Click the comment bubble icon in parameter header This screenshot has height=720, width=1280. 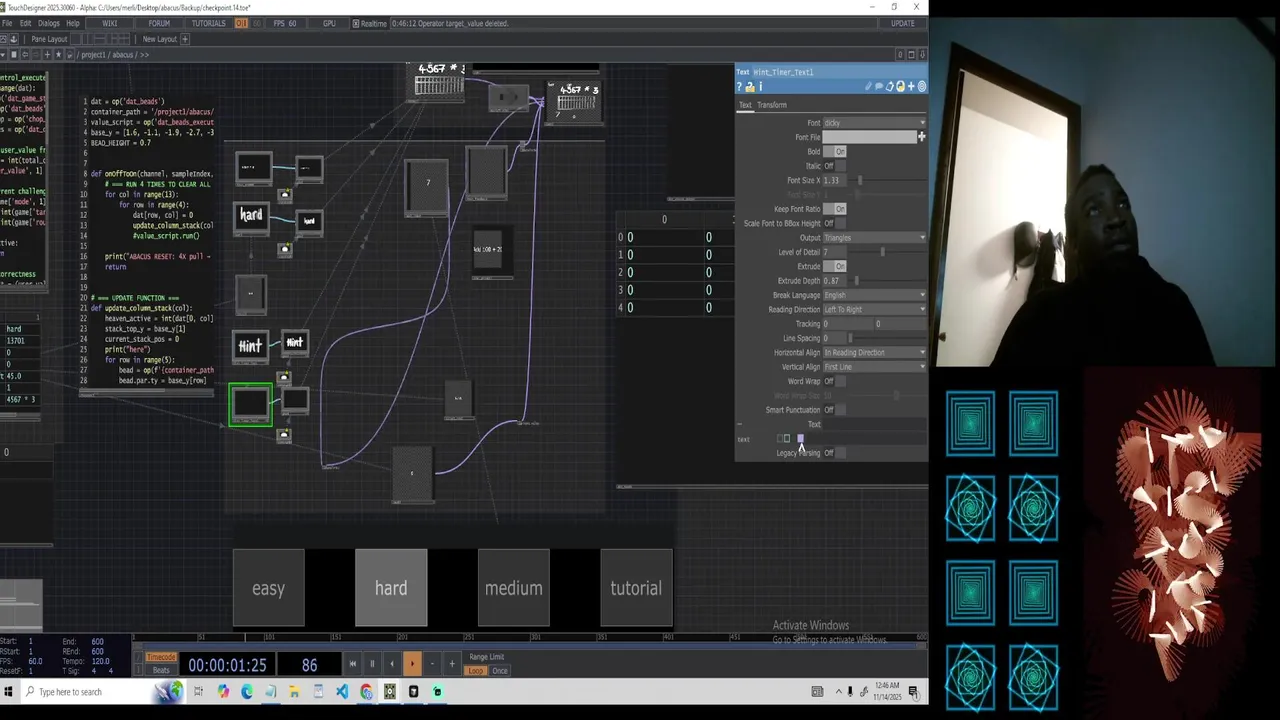point(879,87)
